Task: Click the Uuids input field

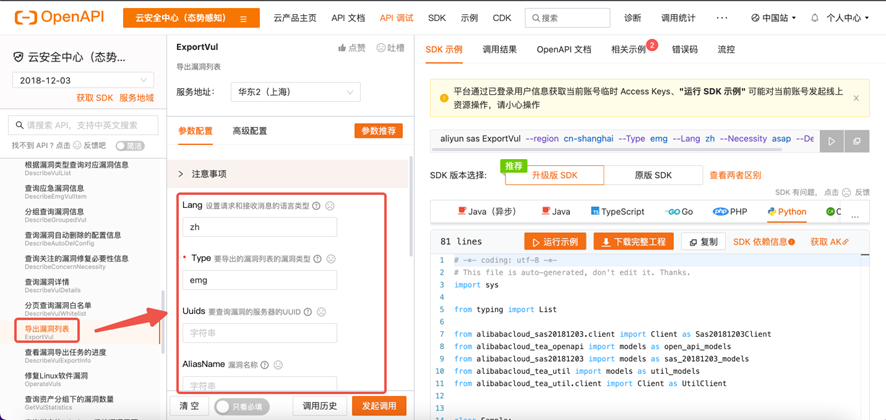Action: tap(260, 333)
